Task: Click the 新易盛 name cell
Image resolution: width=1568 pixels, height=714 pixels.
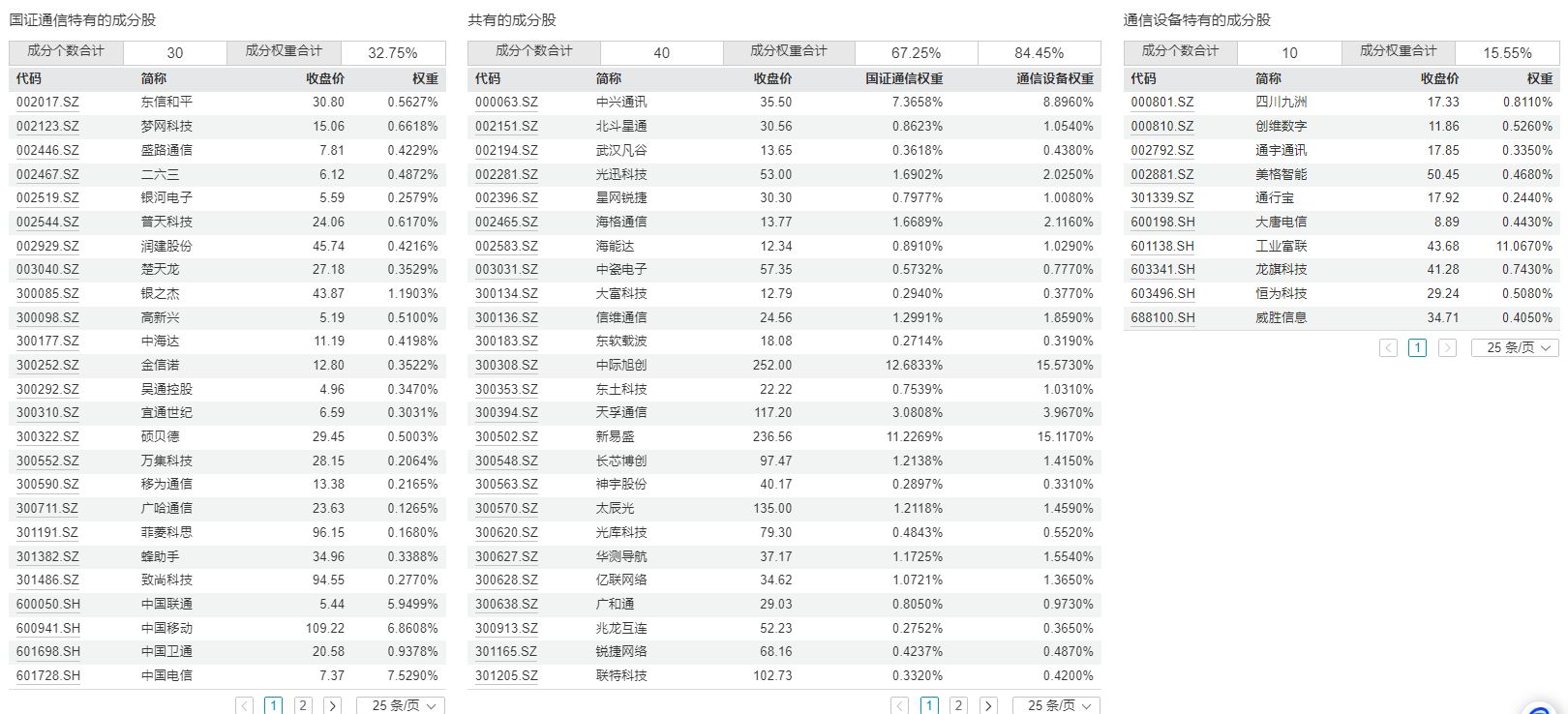Action: pyautogui.click(x=615, y=436)
